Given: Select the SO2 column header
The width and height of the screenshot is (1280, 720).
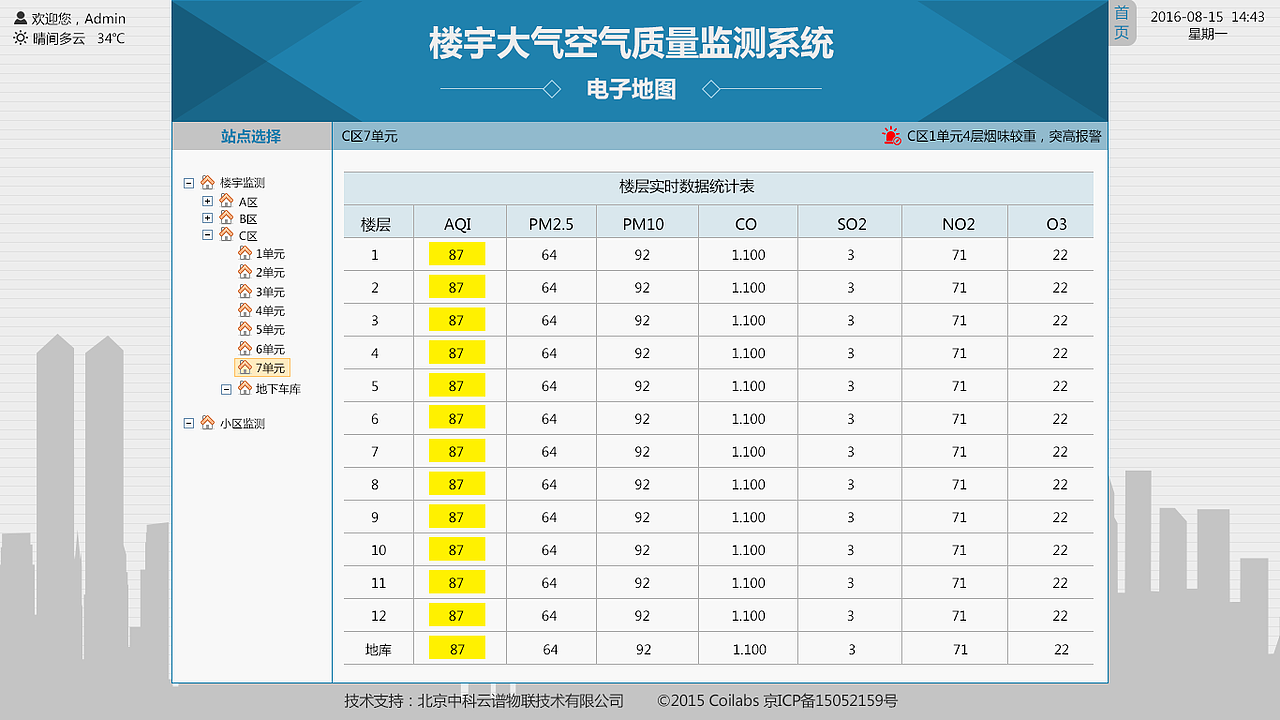Looking at the screenshot, I should 852,224.
